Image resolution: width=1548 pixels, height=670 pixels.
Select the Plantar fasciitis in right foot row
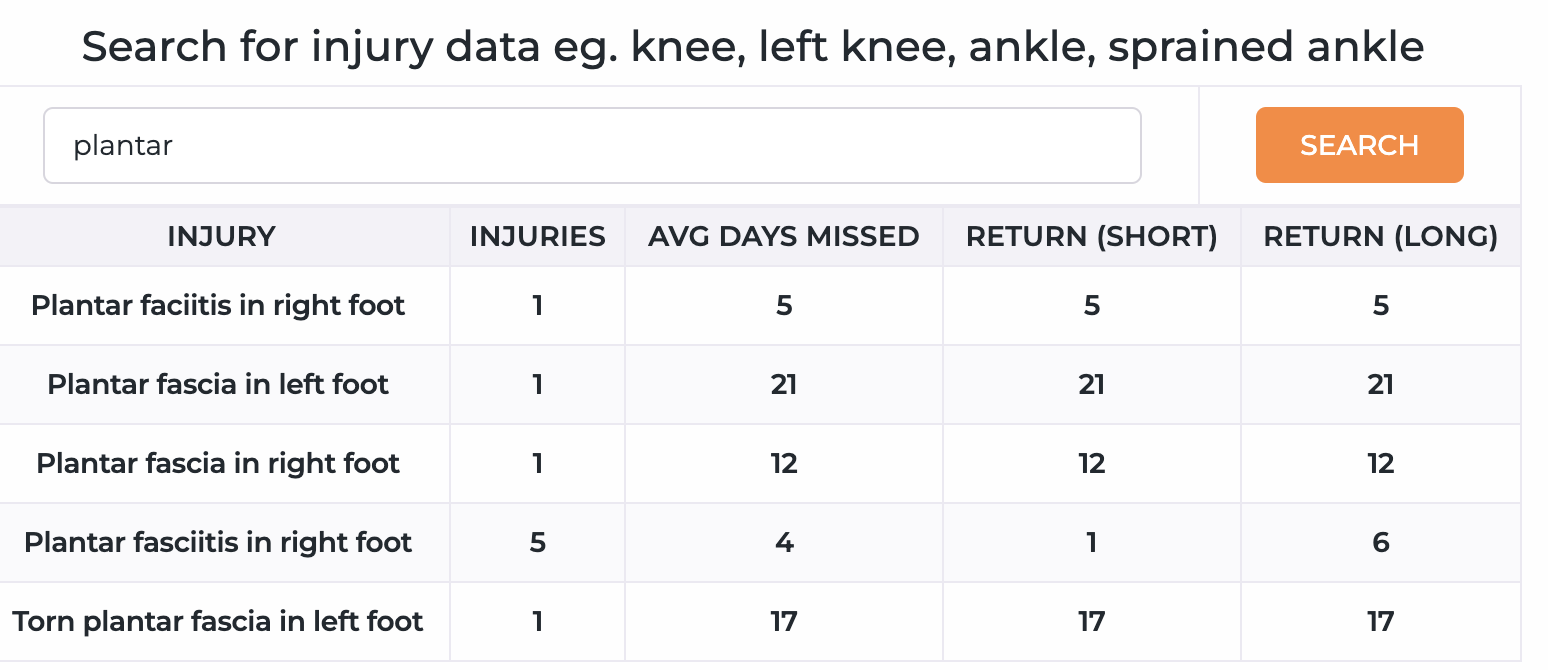218,542
